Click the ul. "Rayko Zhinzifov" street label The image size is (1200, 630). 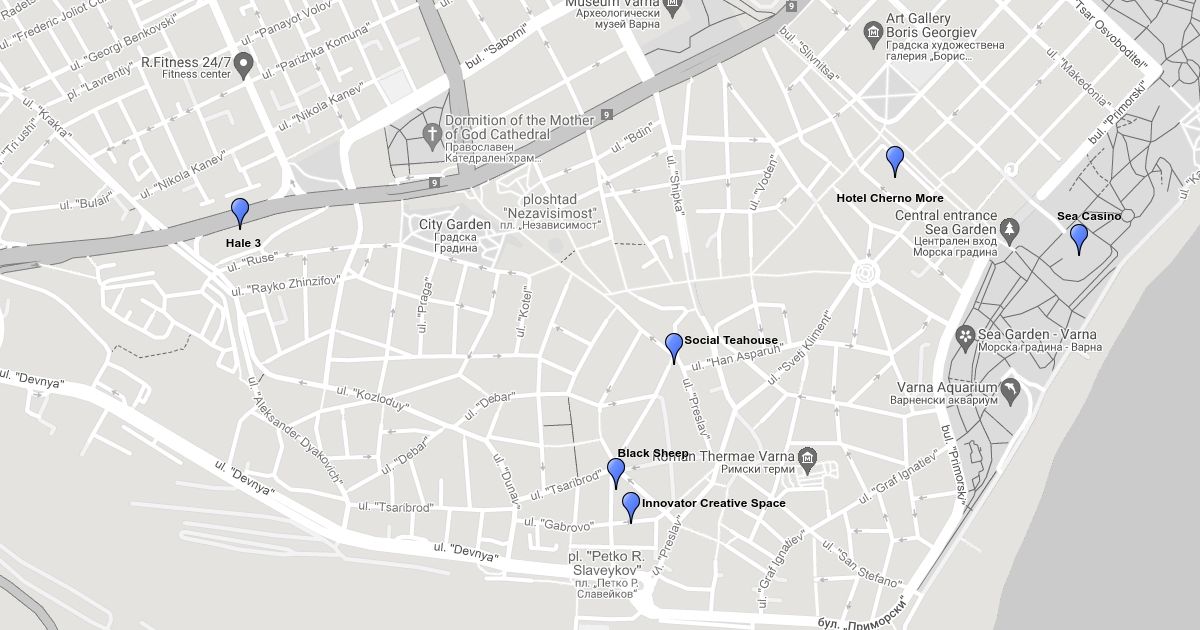point(286,286)
